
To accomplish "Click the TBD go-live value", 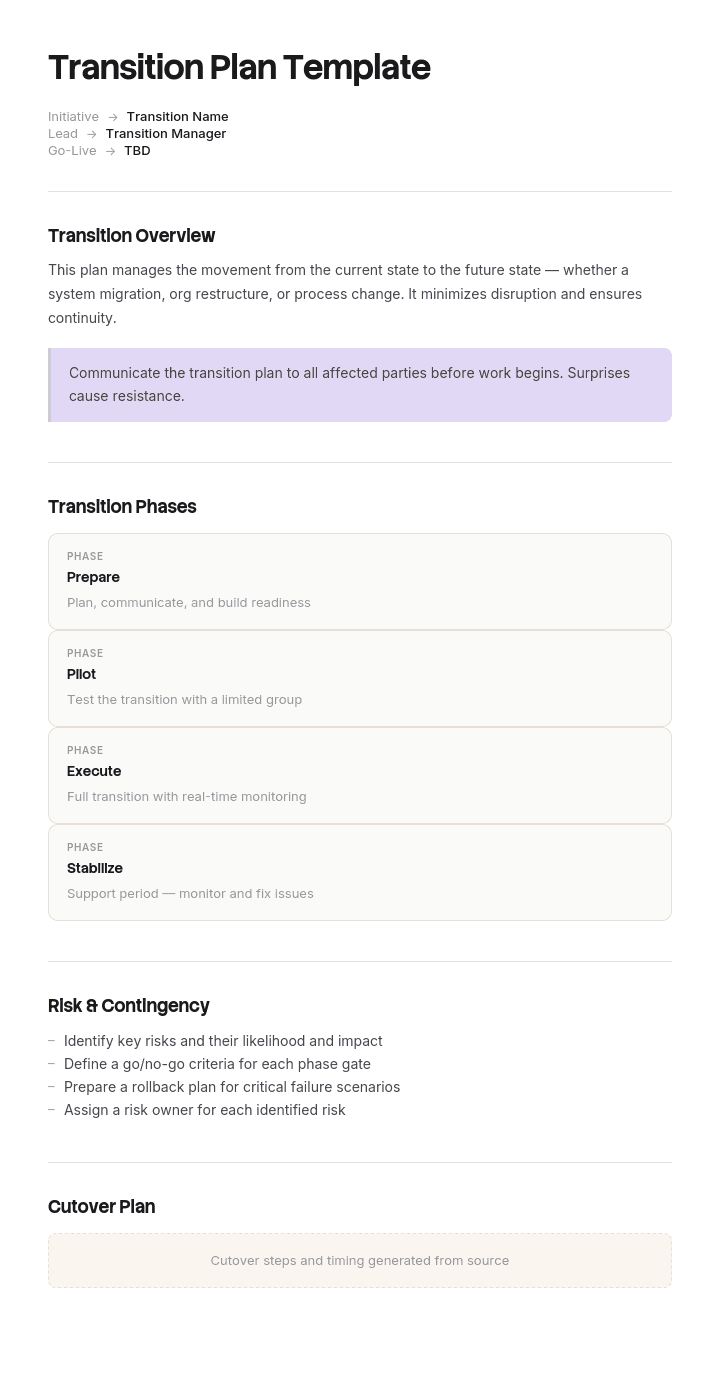I will 137,150.
